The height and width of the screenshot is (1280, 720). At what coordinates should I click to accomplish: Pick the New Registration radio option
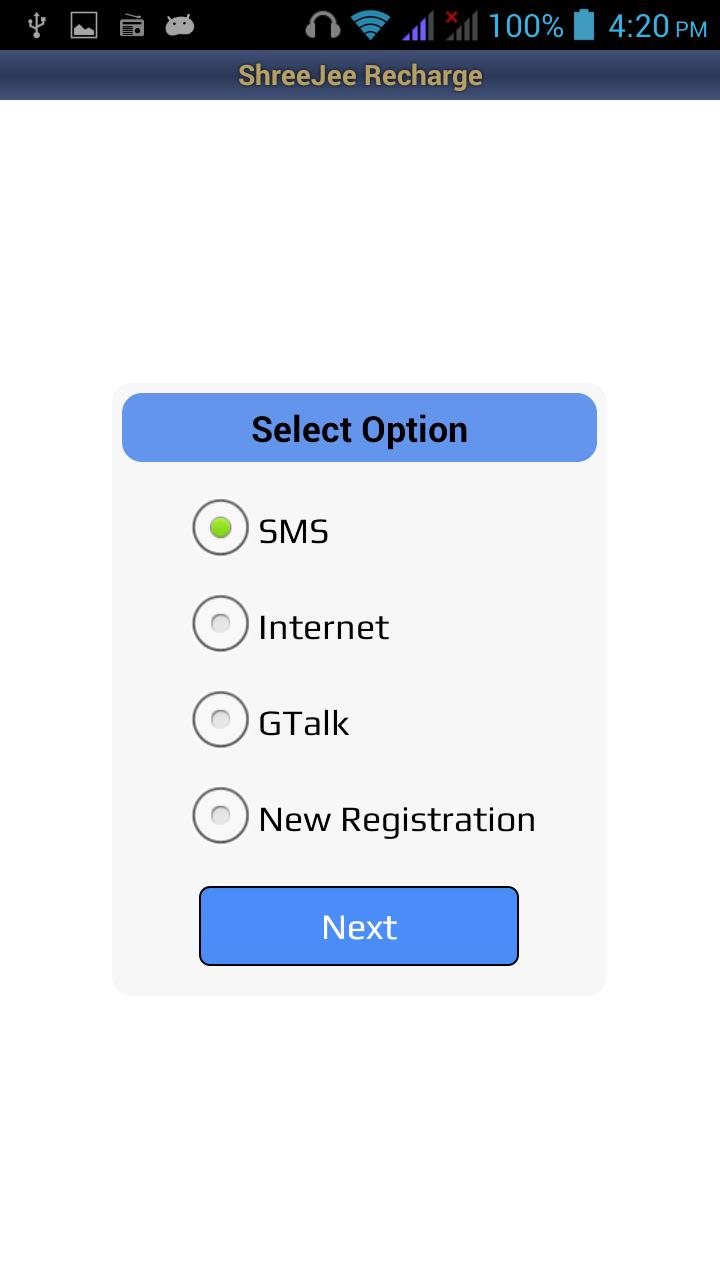[x=220, y=816]
